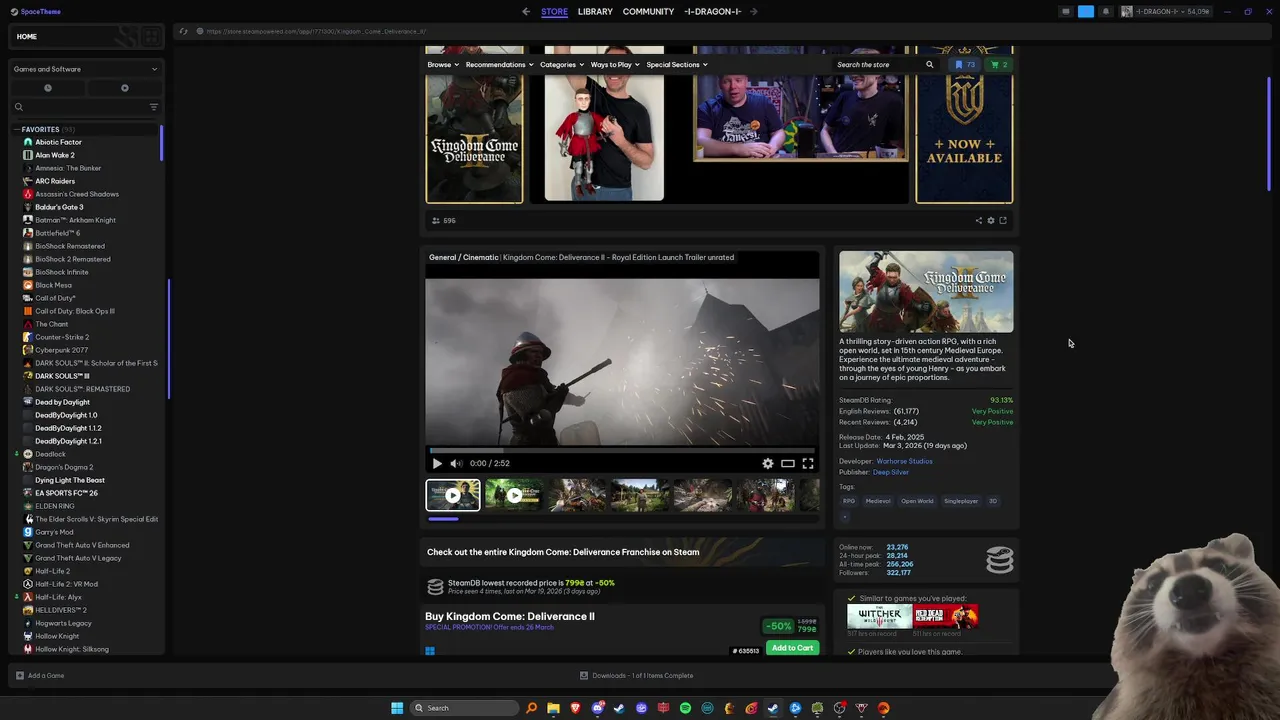Select the RPG tag
This screenshot has height=720, width=1280.
click(x=849, y=501)
